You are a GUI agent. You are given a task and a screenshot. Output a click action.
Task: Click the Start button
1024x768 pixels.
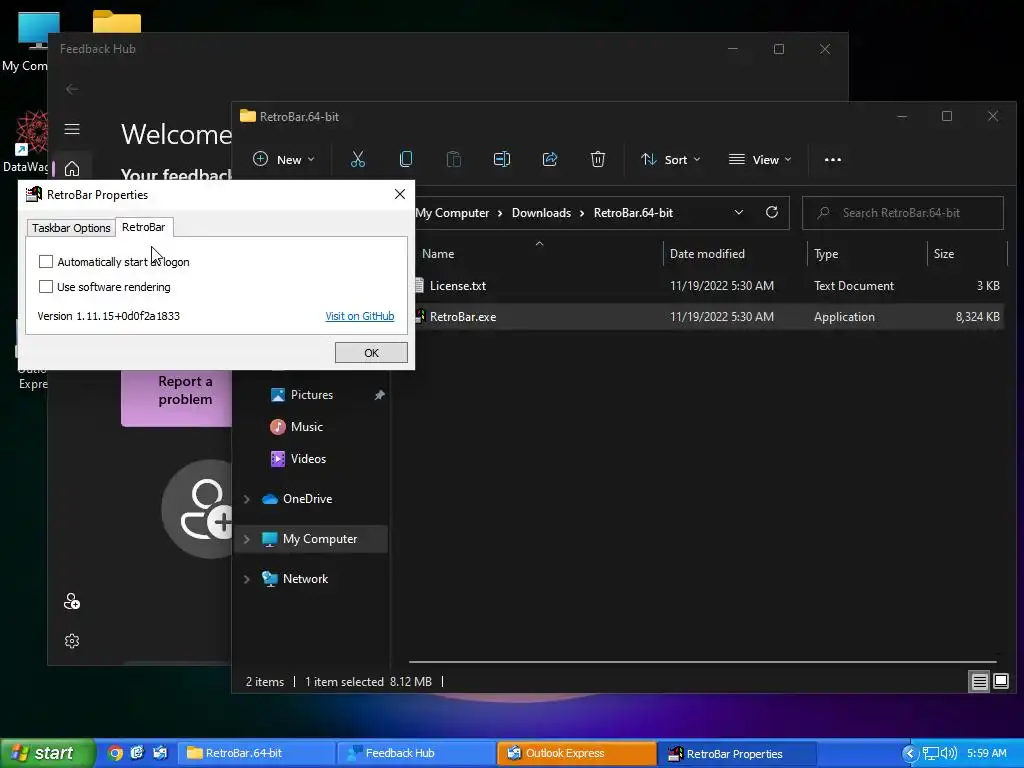[46, 753]
